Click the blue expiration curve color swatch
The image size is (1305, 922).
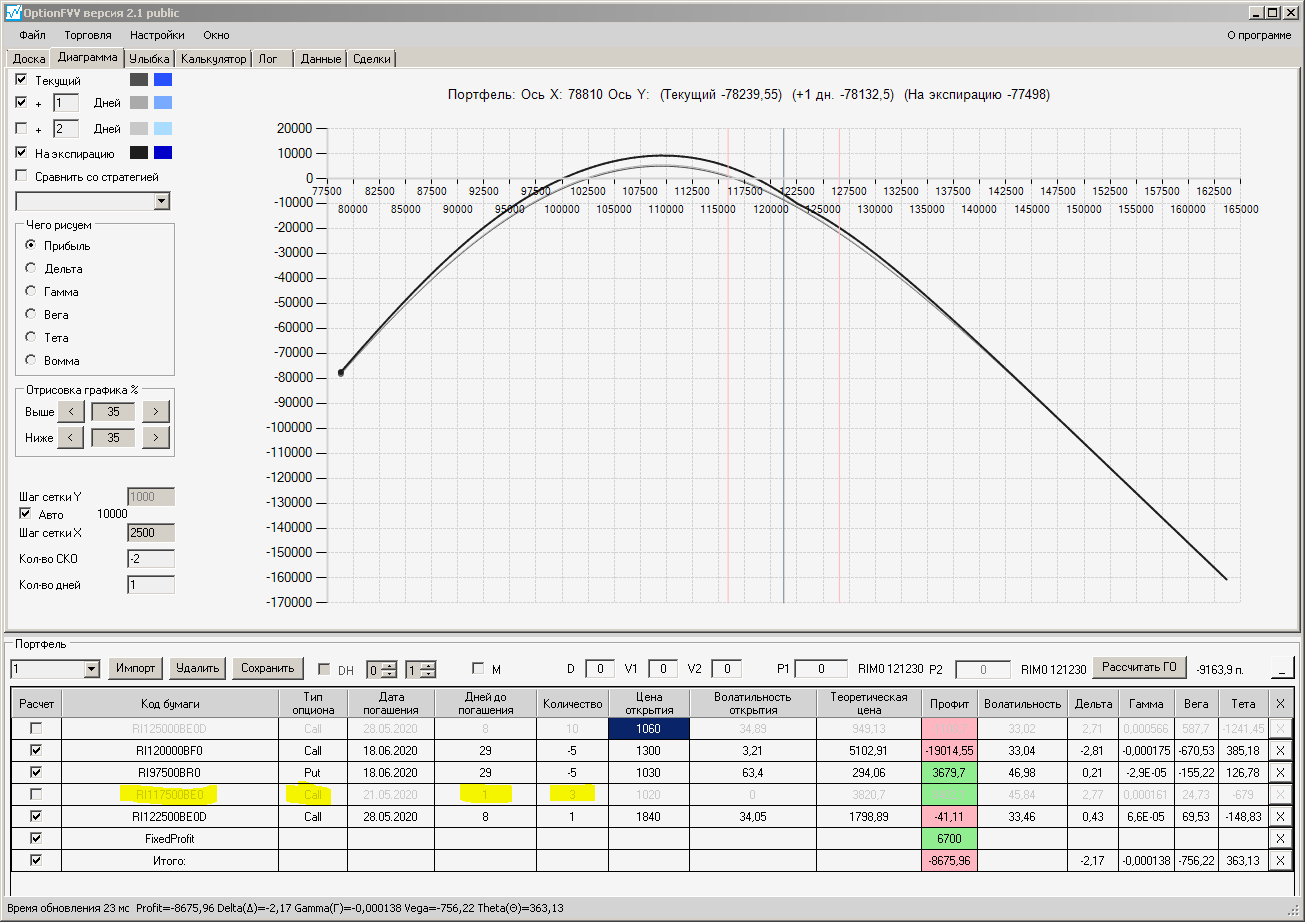click(x=163, y=153)
